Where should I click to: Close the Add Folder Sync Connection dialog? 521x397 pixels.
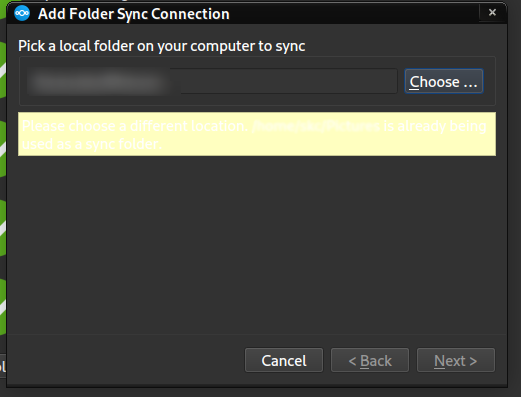[492, 13]
